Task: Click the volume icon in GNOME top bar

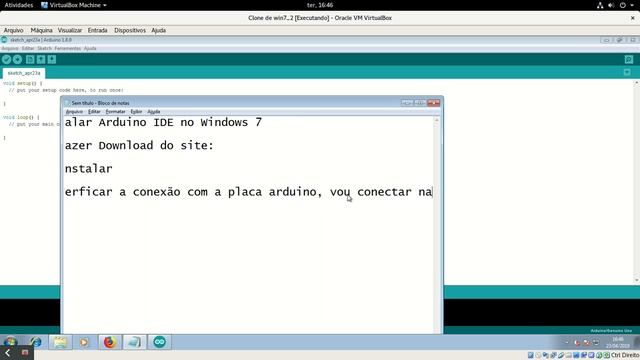Action: (611, 5)
